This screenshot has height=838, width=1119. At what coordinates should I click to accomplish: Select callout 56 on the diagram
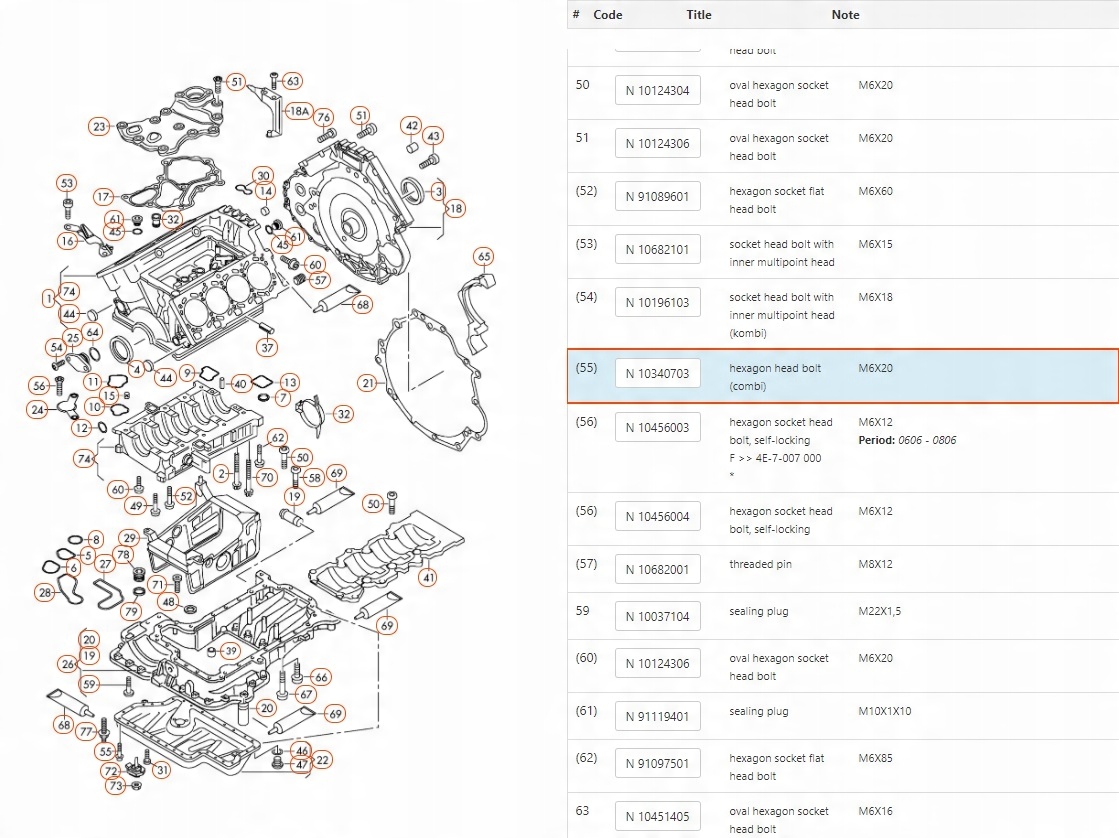39,386
